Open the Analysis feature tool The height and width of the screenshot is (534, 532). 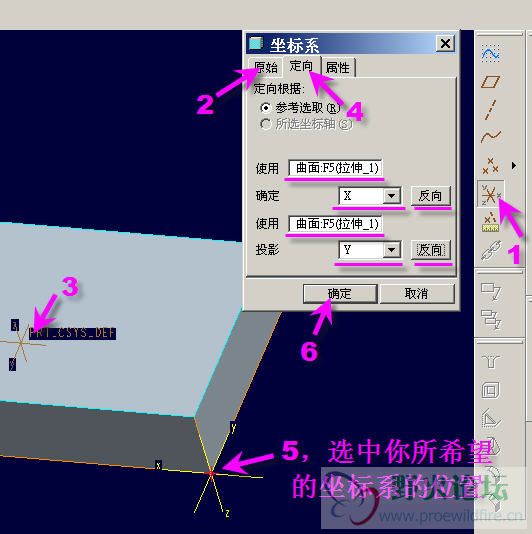point(490,222)
